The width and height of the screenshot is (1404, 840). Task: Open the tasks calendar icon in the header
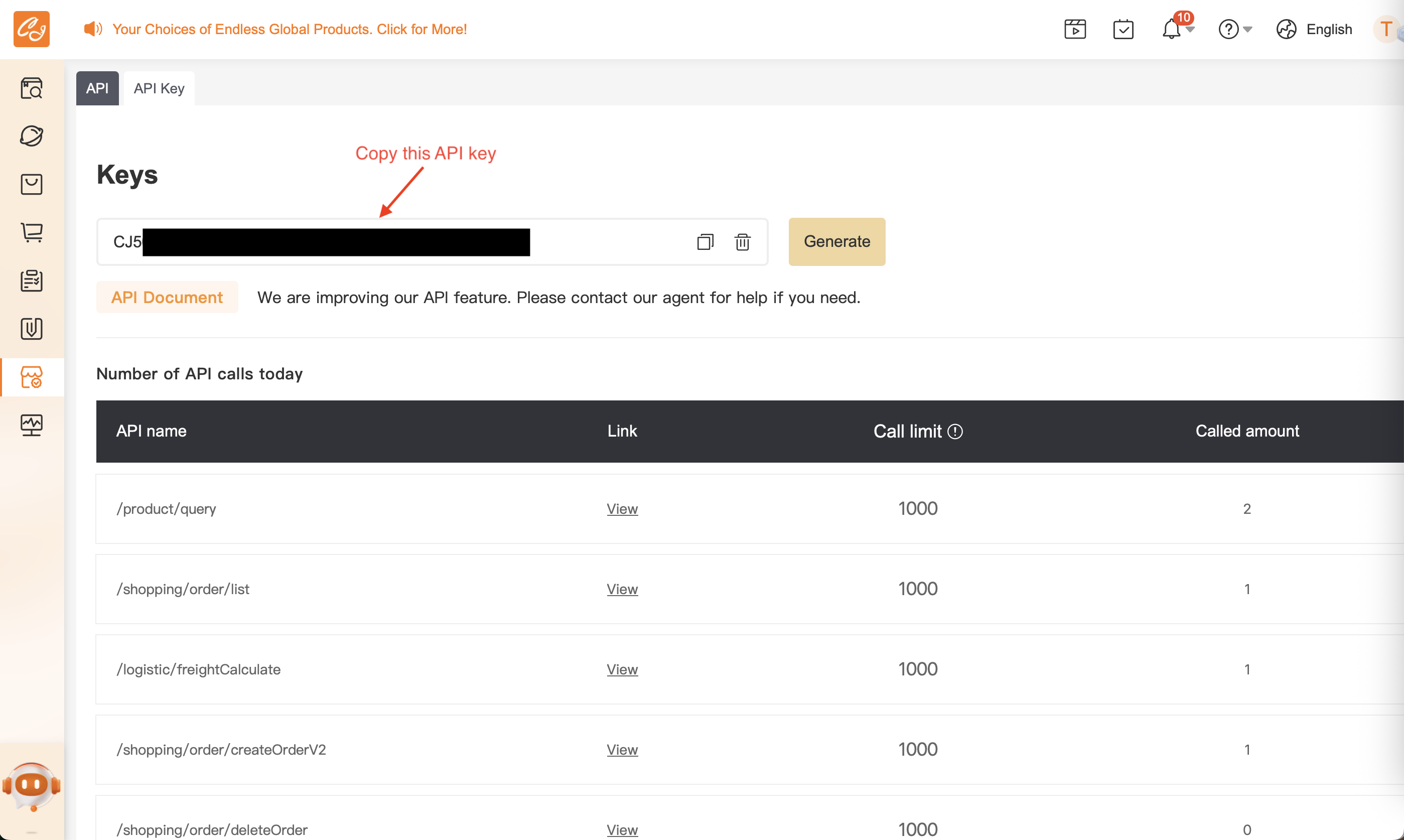coord(1124,29)
